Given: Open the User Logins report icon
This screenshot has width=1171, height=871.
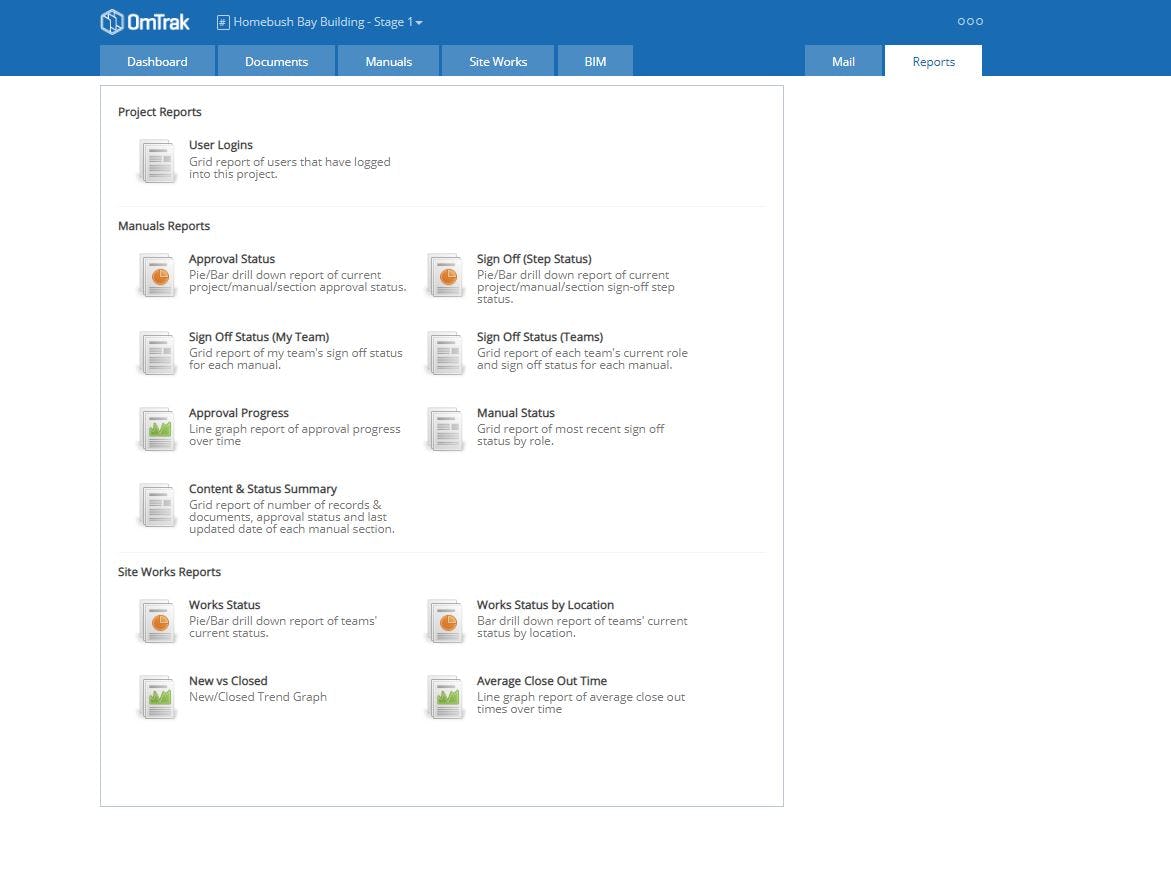Looking at the screenshot, I should coord(156,161).
